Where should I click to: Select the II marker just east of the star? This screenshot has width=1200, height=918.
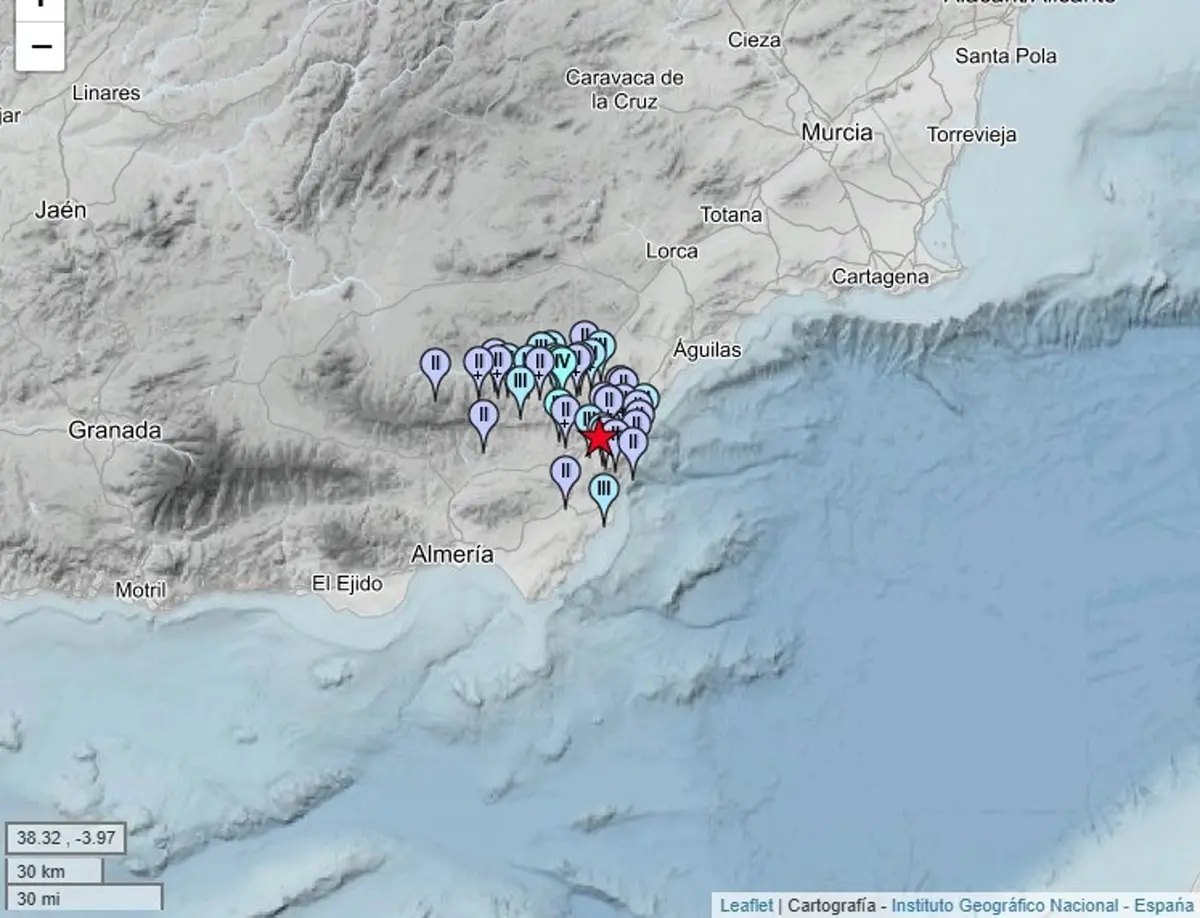pos(632,451)
